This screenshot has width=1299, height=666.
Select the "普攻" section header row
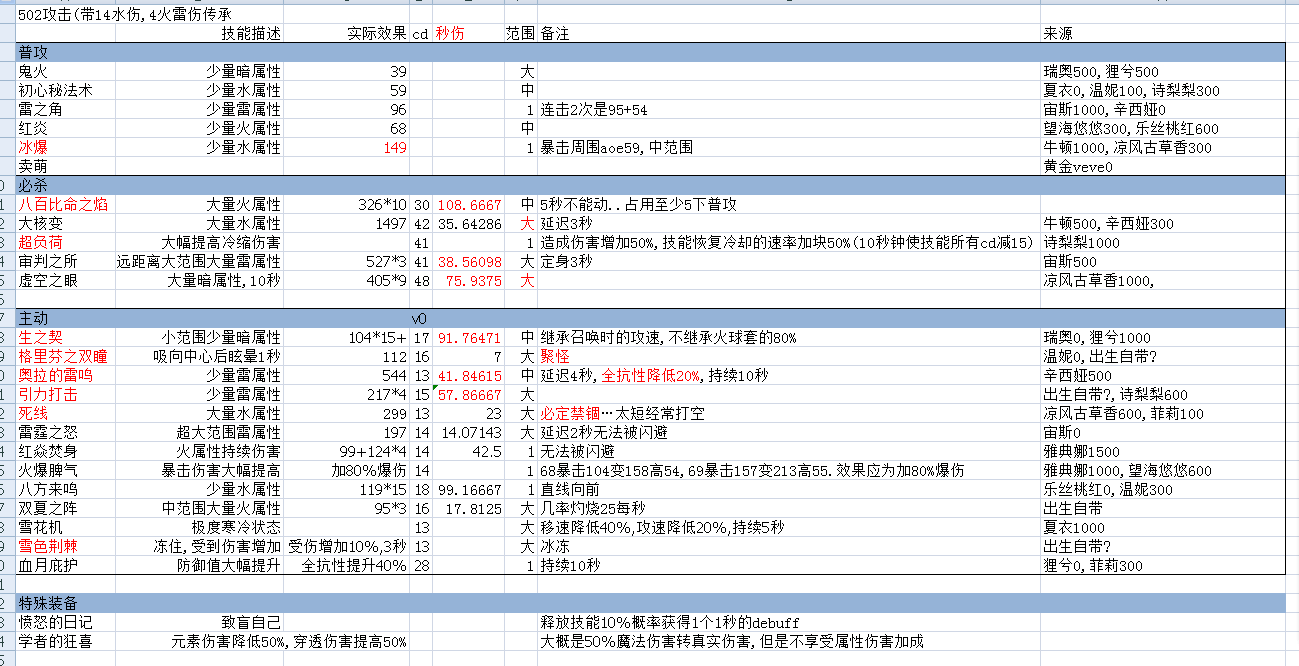pos(649,52)
